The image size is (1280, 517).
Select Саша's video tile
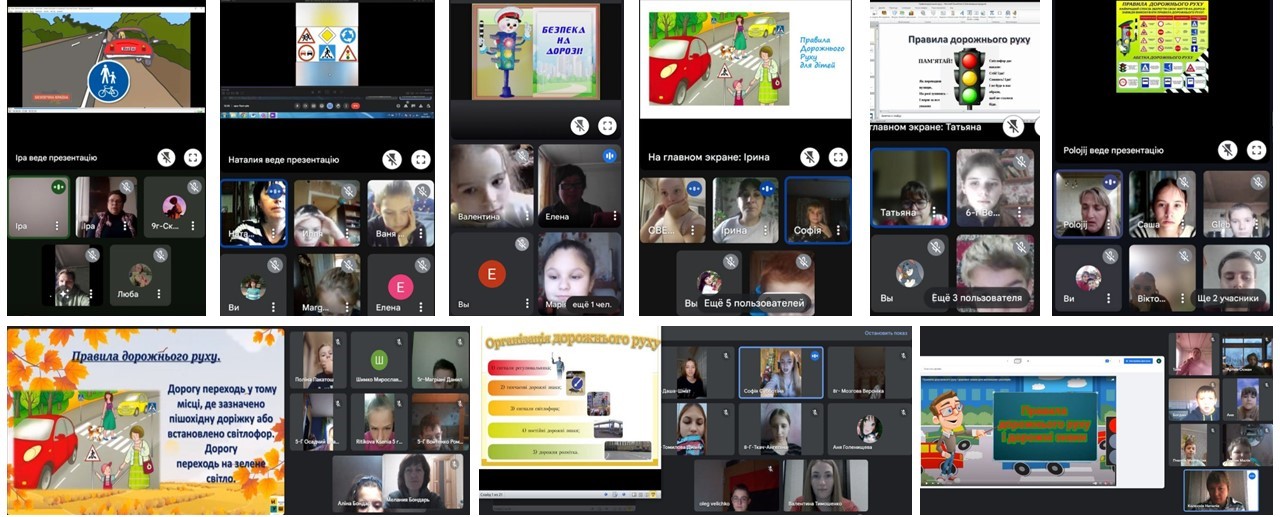(x=1161, y=204)
